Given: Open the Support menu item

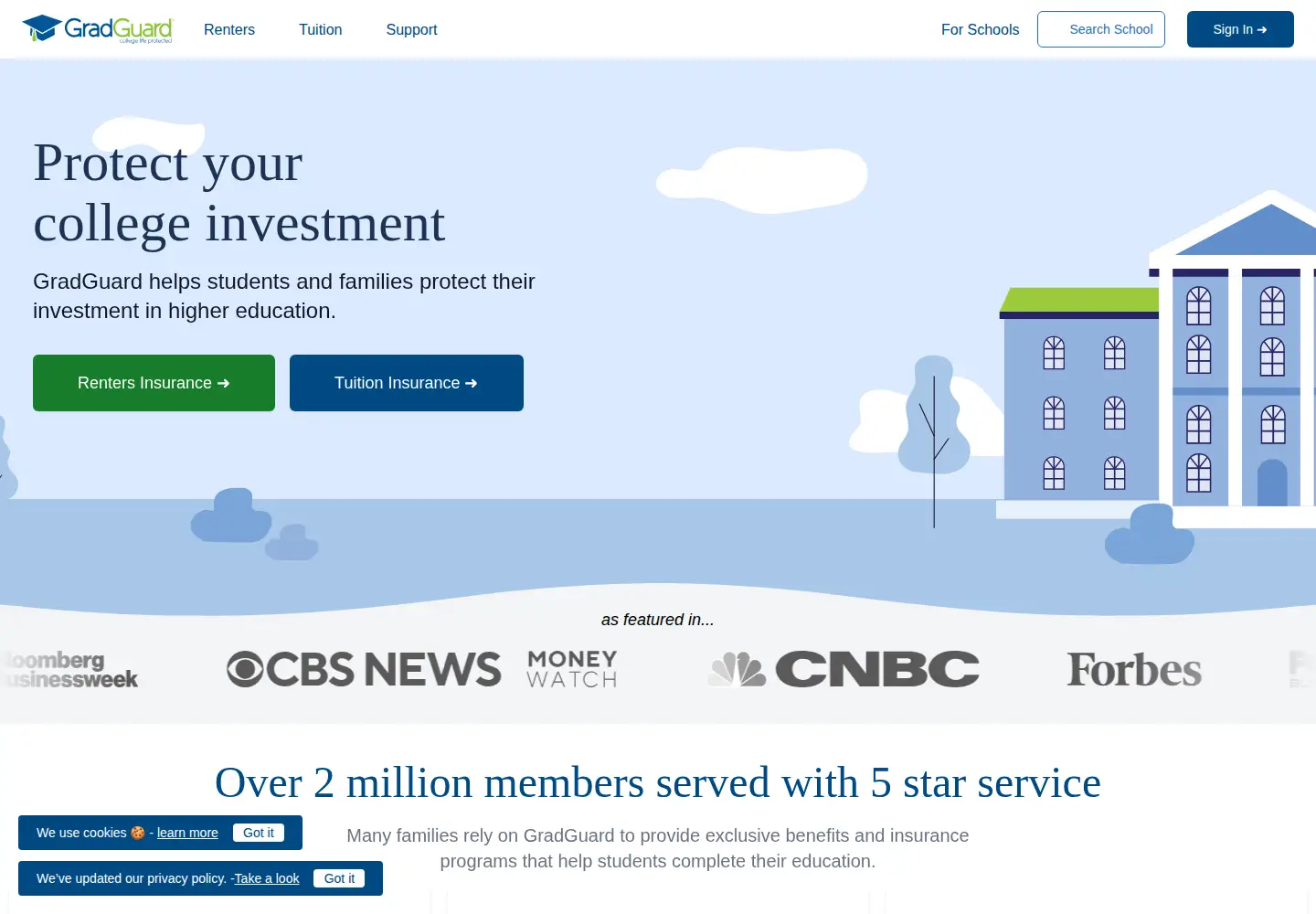Looking at the screenshot, I should click(x=411, y=29).
